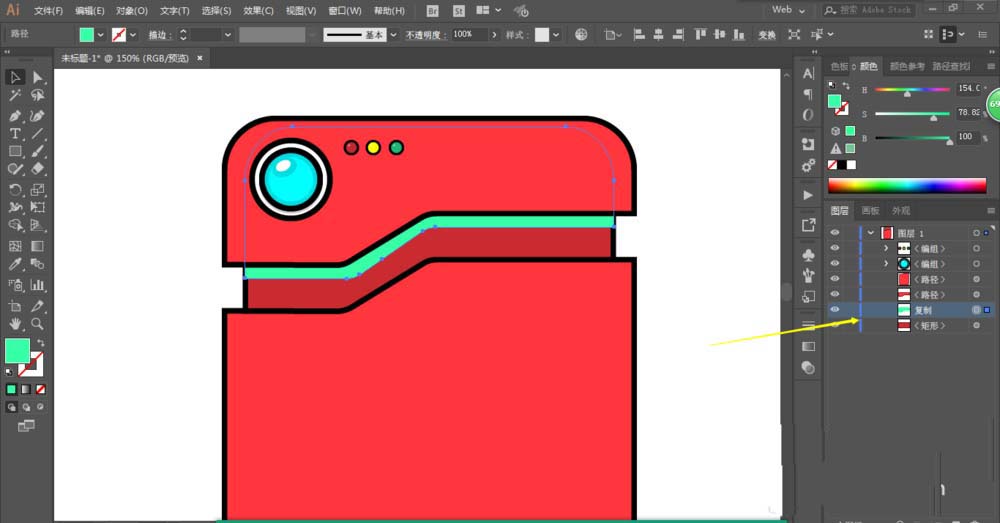
Task: Open the 文件(F) menu
Action: pos(48,11)
